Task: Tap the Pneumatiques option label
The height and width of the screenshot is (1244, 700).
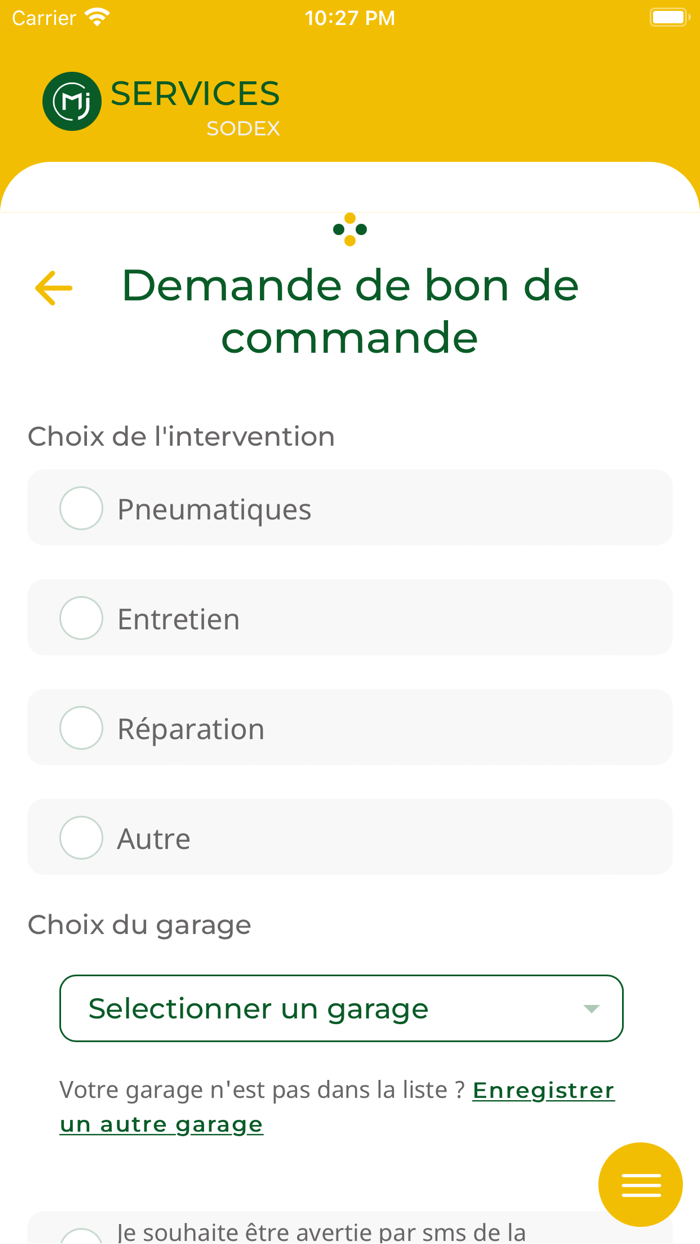Action: click(214, 509)
